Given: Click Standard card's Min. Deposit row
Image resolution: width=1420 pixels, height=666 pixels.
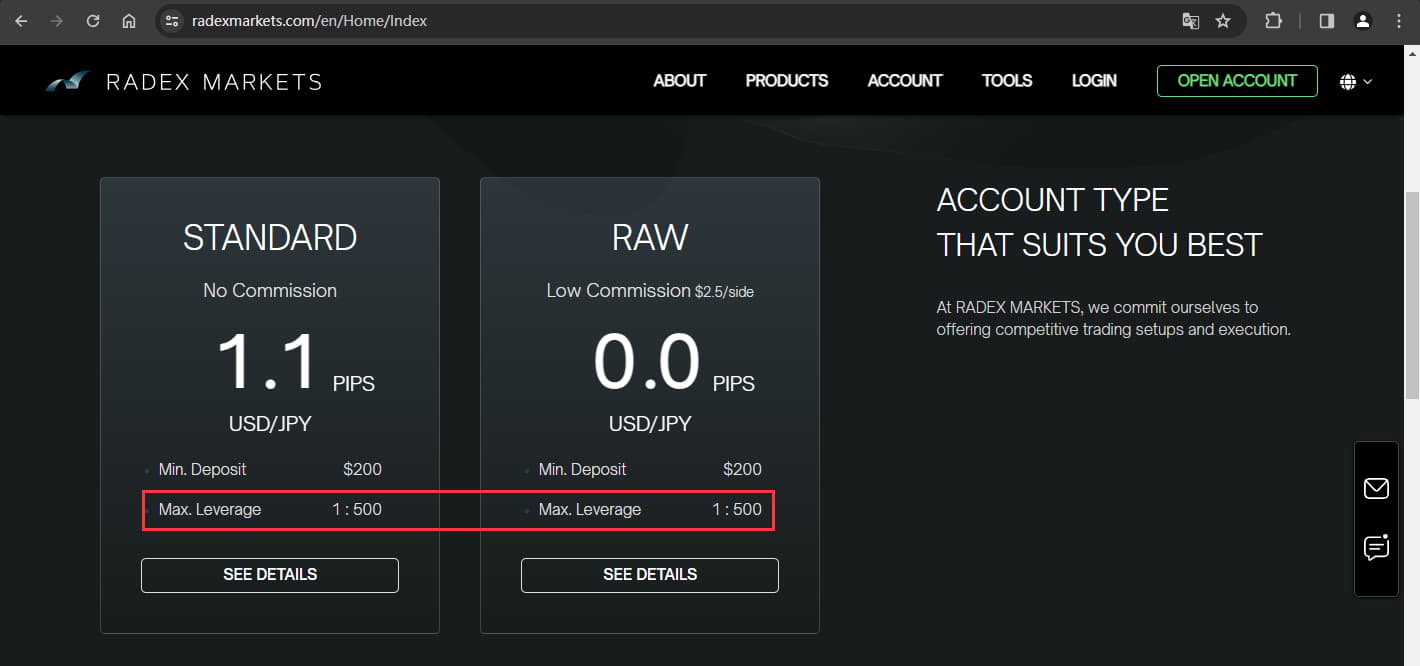Looking at the screenshot, I should point(270,469).
